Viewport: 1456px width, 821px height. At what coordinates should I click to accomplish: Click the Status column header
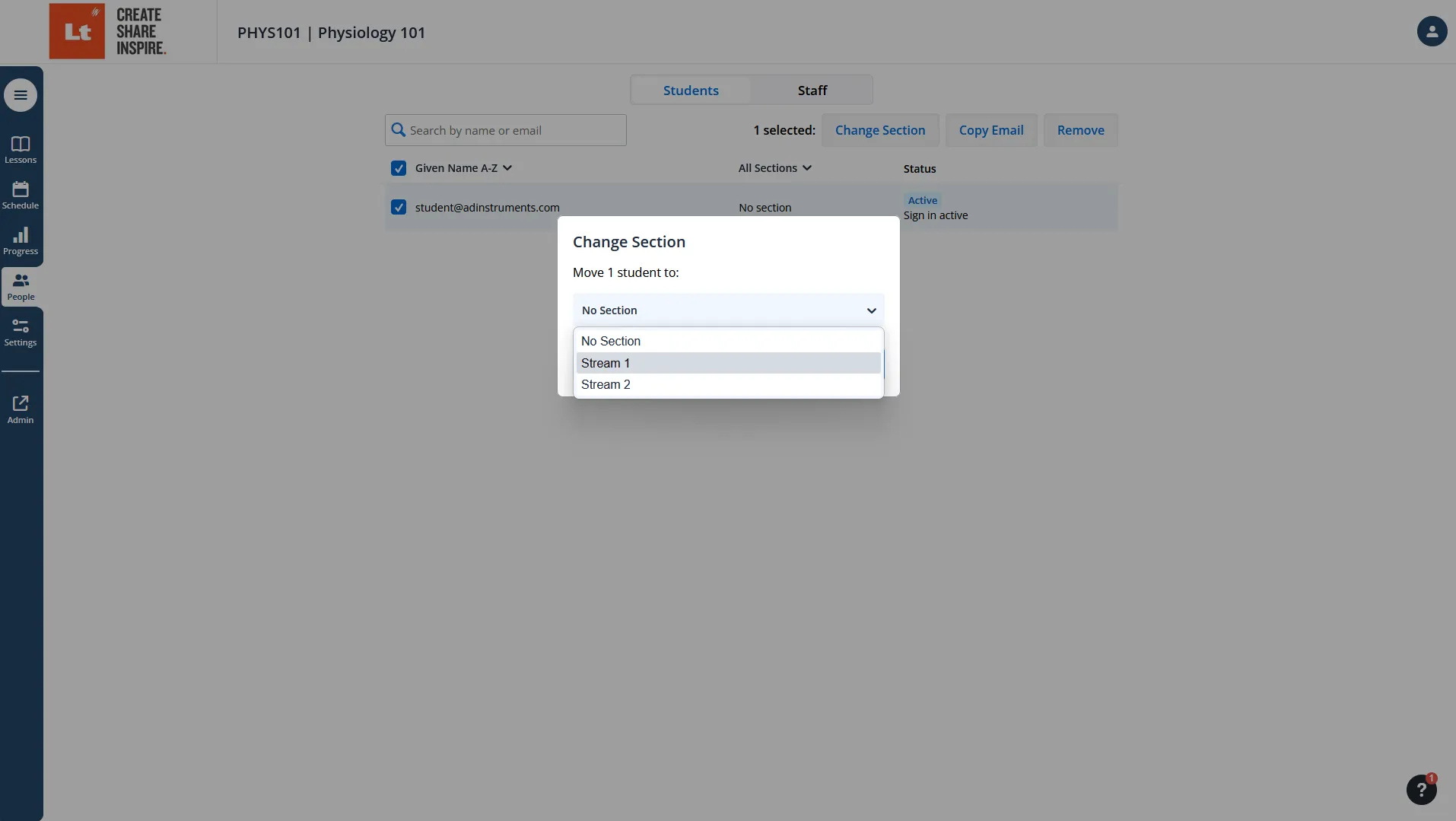click(x=920, y=169)
